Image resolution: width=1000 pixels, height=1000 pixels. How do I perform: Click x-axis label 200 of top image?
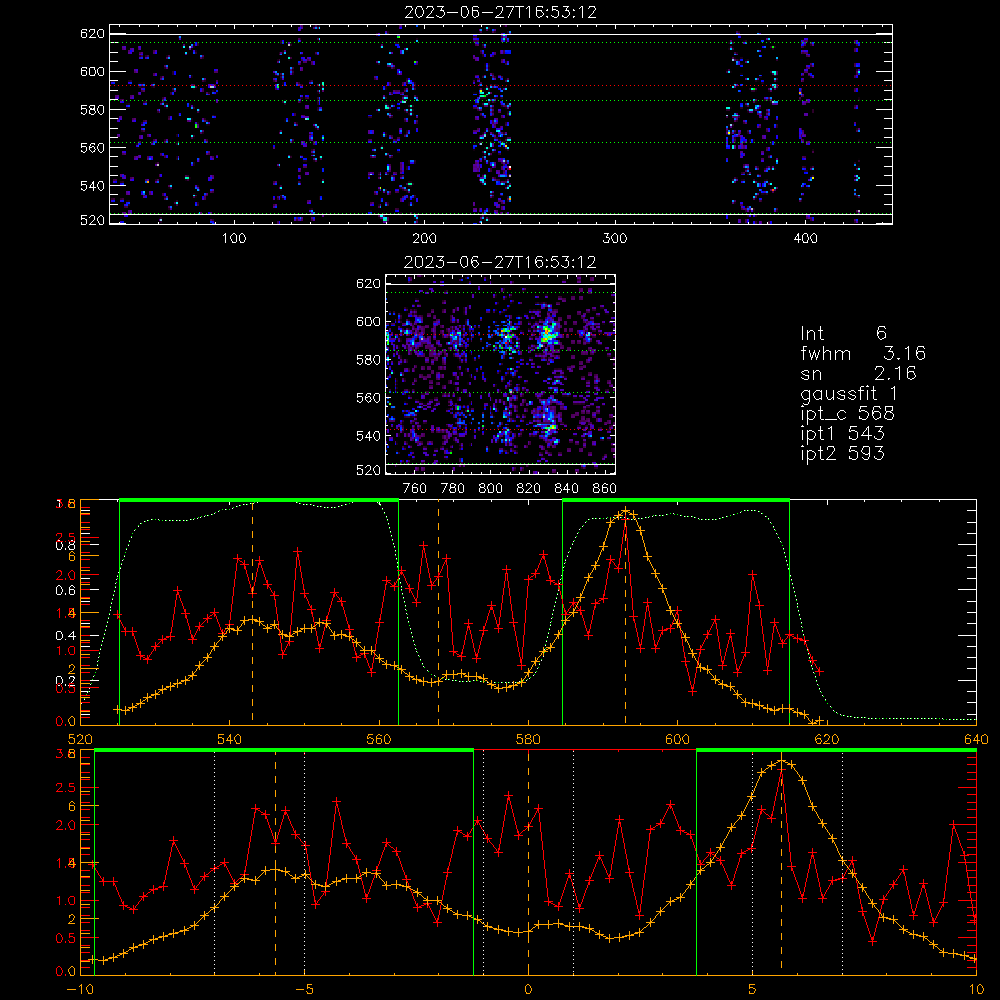(424, 239)
